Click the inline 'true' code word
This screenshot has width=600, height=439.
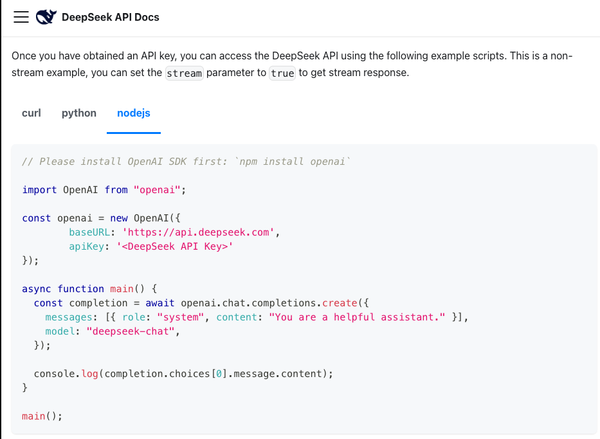(282, 73)
